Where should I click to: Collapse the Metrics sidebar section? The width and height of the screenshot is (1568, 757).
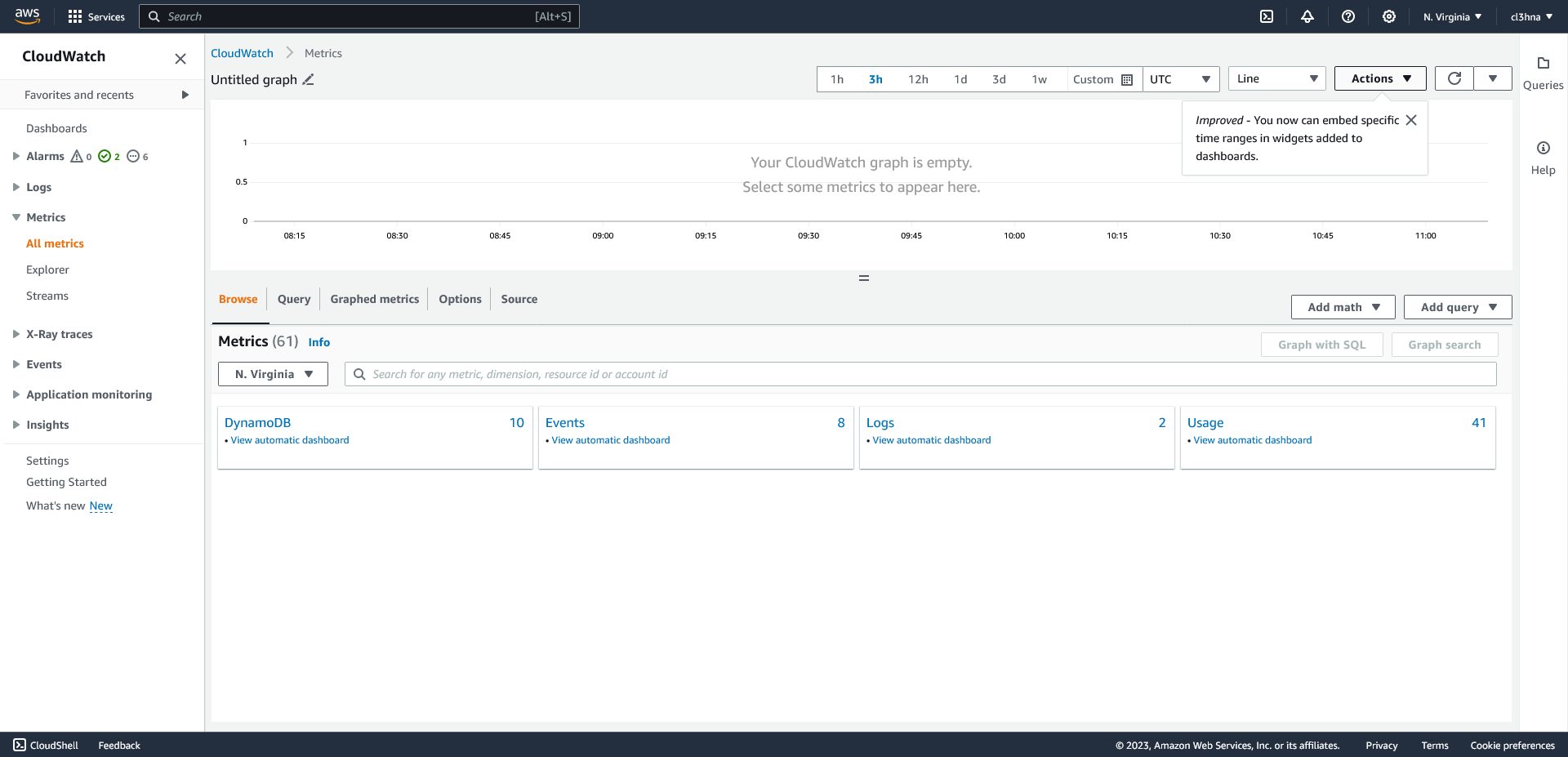pyautogui.click(x=16, y=217)
